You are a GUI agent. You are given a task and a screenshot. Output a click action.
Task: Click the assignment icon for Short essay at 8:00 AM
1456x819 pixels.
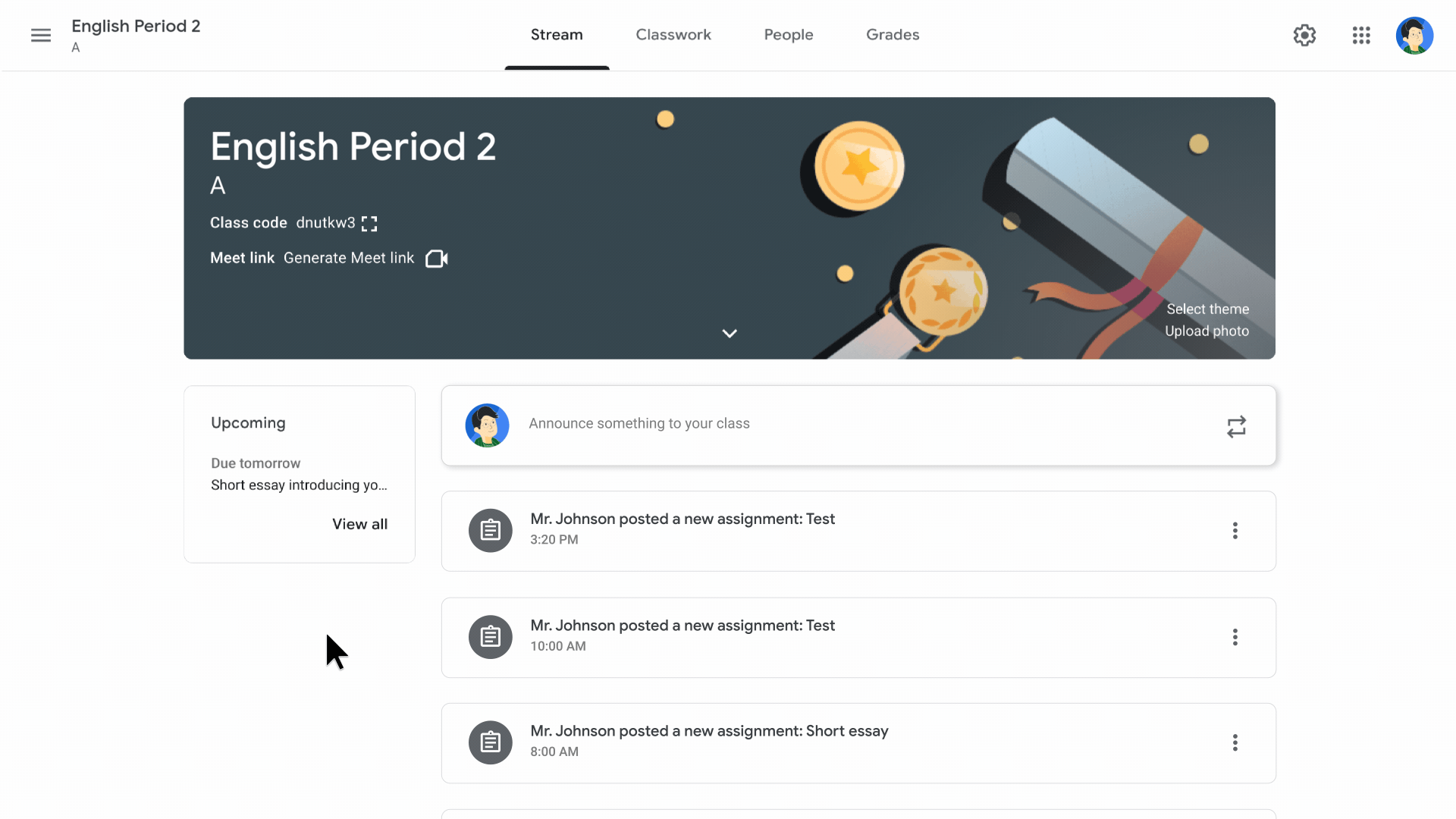click(x=490, y=742)
